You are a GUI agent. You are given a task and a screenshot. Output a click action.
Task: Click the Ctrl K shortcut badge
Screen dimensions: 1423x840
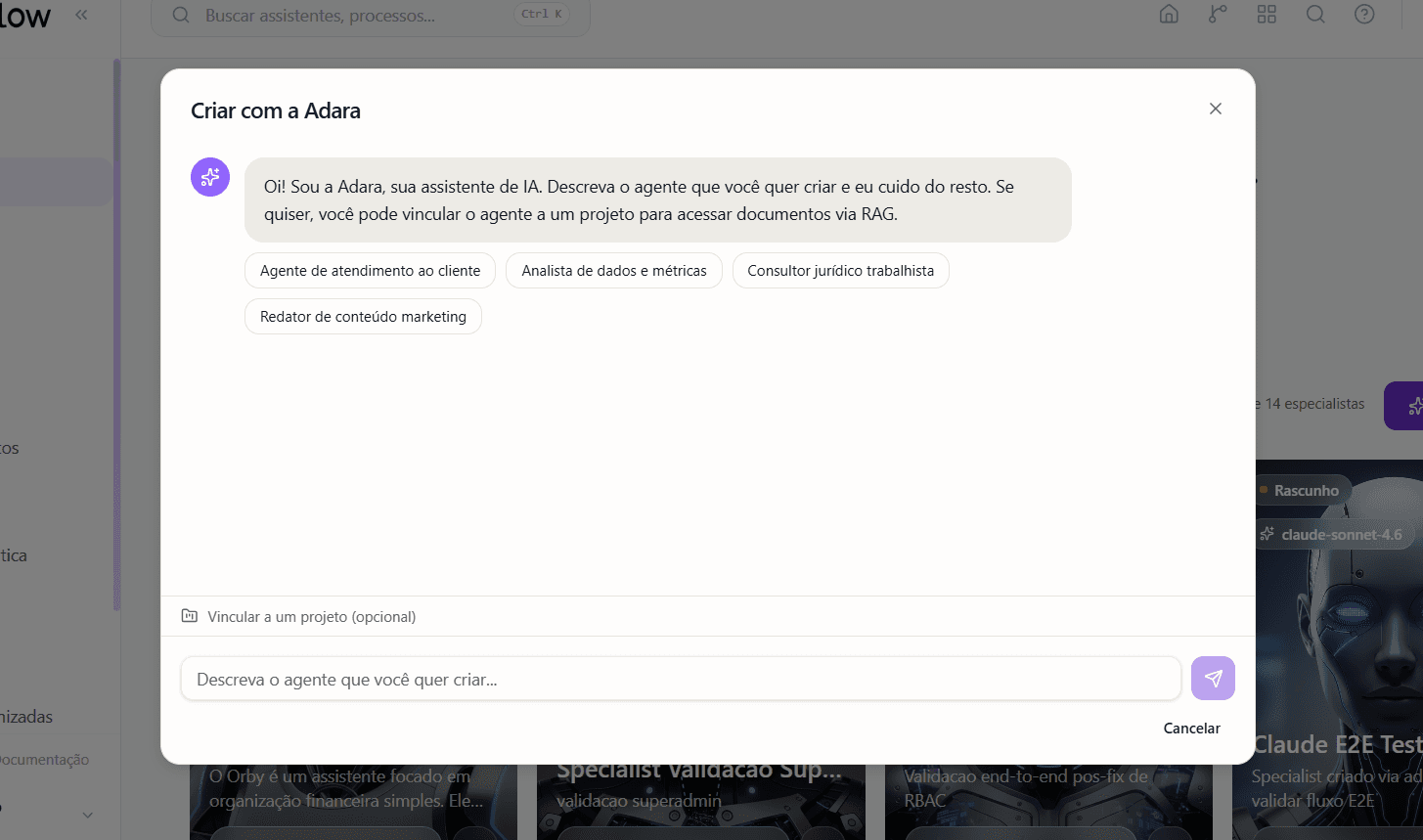coord(542,15)
